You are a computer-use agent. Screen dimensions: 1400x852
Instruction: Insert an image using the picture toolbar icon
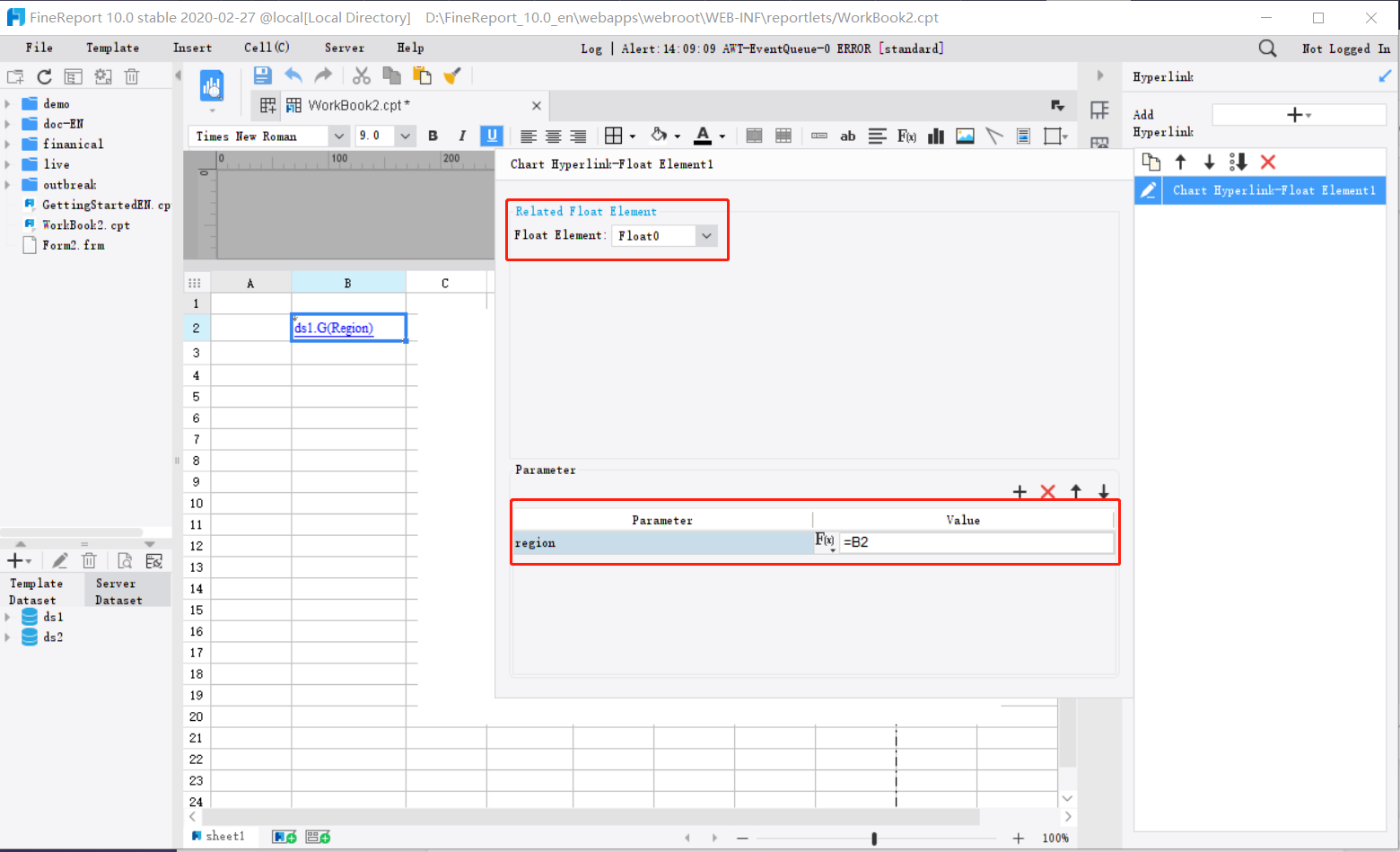point(965,136)
